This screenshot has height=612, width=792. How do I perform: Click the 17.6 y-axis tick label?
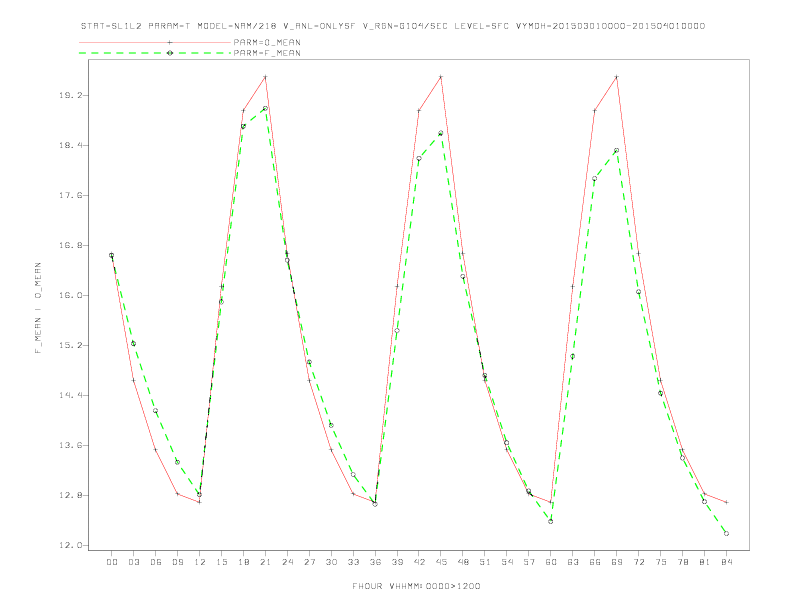(69, 195)
